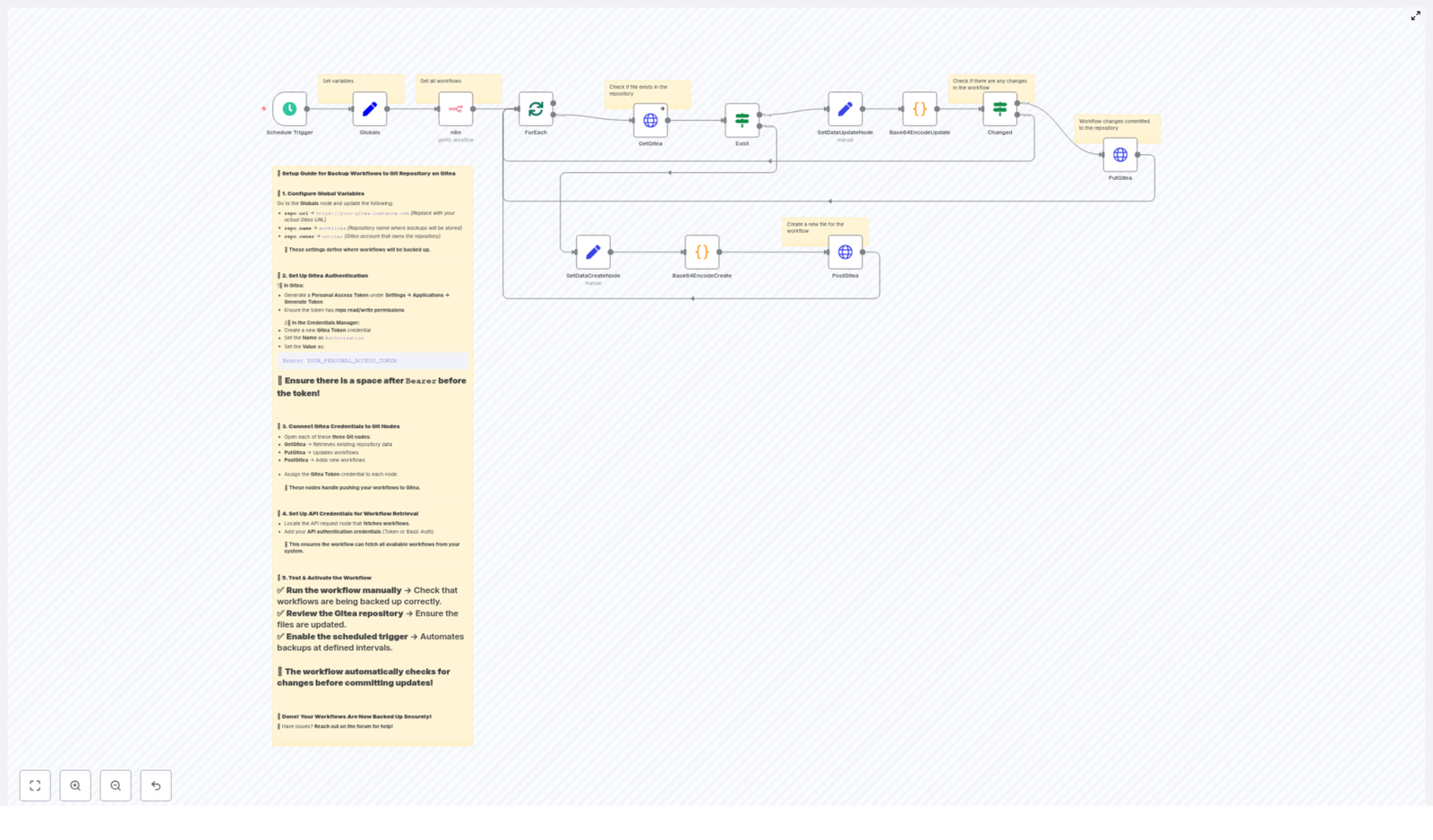1433x840 pixels.
Task: Zoom in on the workflow canvas
Action: 75,785
